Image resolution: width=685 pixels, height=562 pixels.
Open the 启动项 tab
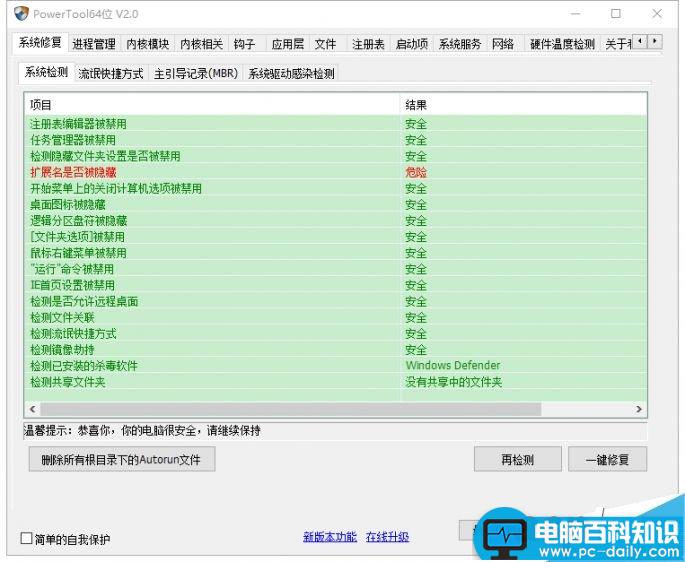pyautogui.click(x=412, y=44)
